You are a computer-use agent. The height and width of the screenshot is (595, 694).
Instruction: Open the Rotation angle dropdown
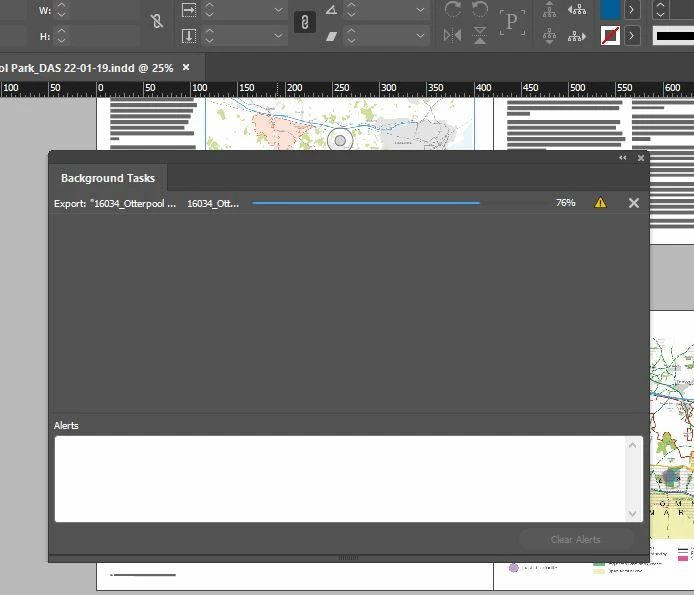point(420,10)
